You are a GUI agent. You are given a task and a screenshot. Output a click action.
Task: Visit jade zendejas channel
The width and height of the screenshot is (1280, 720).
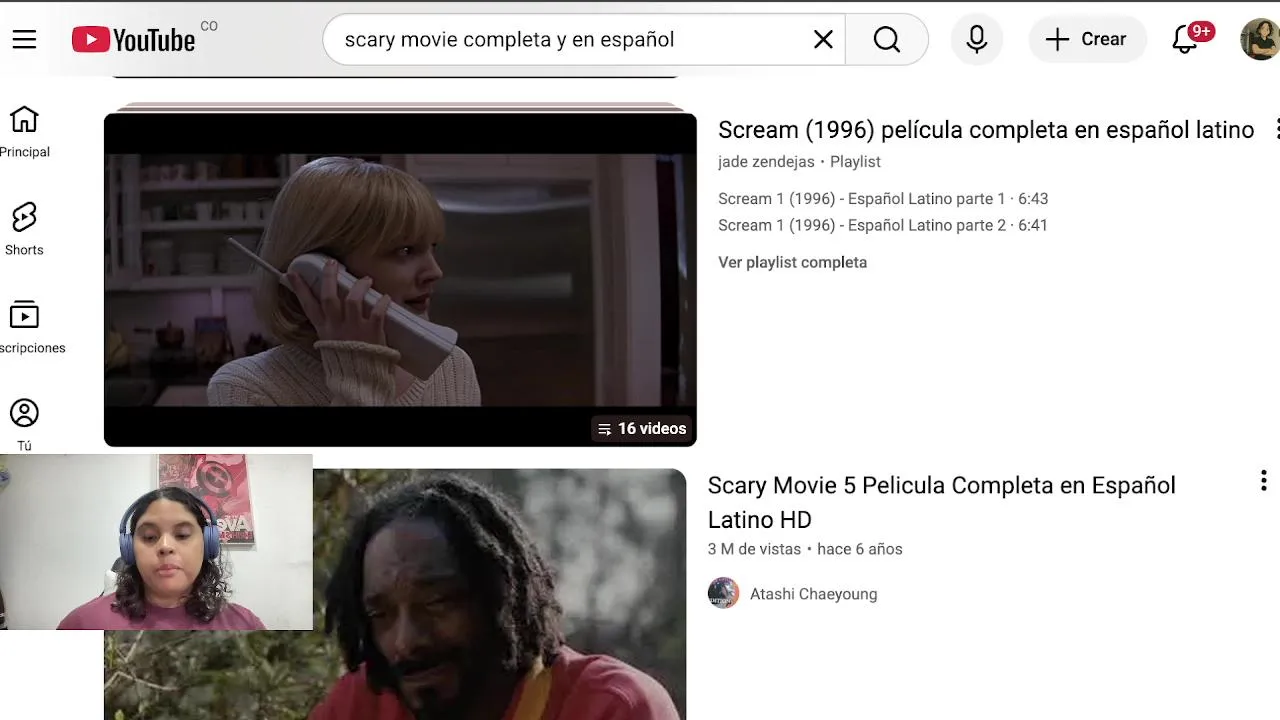click(x=766, y=162)
